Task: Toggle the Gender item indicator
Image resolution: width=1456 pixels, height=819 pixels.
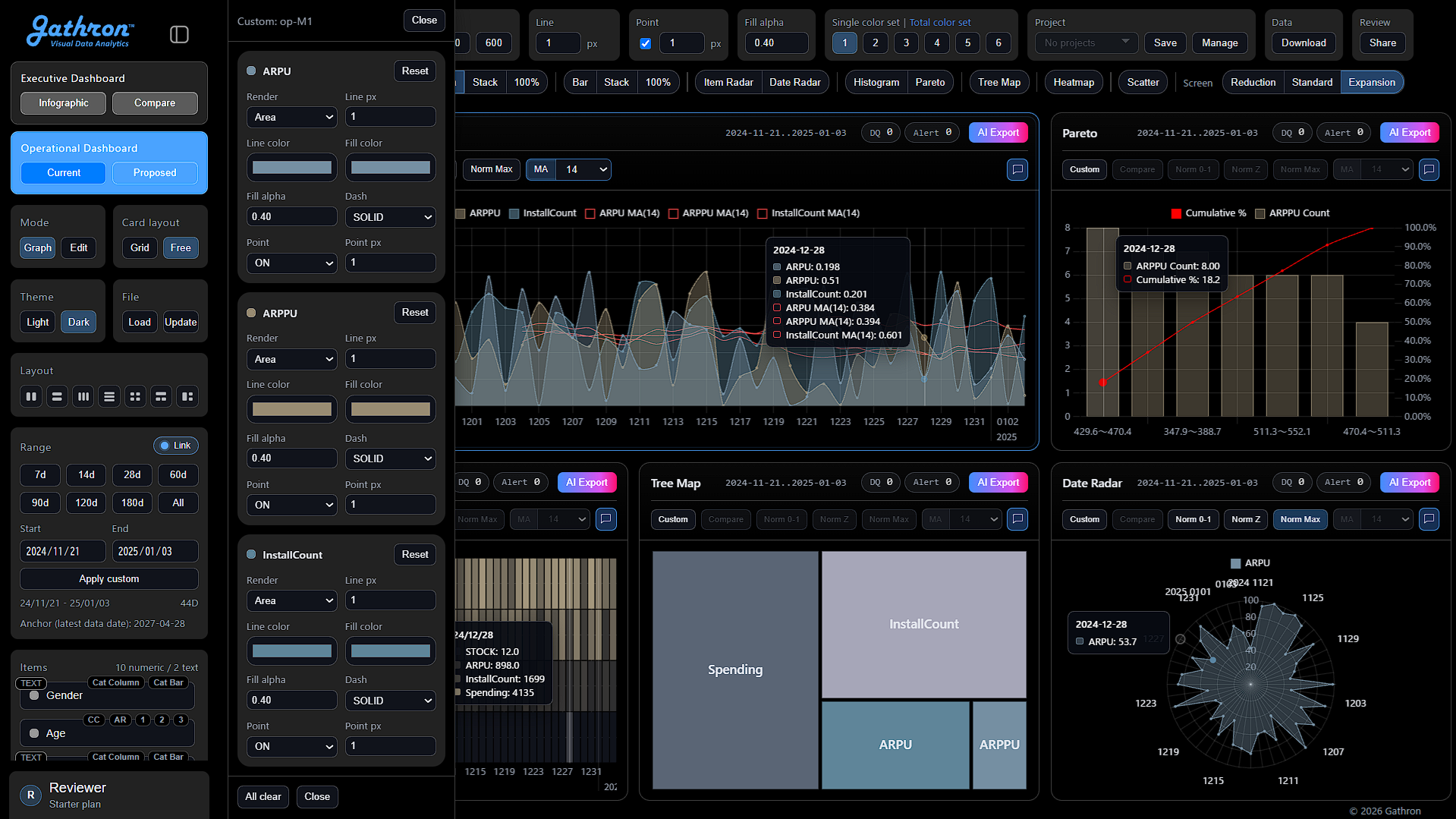Action: point(34,695)
